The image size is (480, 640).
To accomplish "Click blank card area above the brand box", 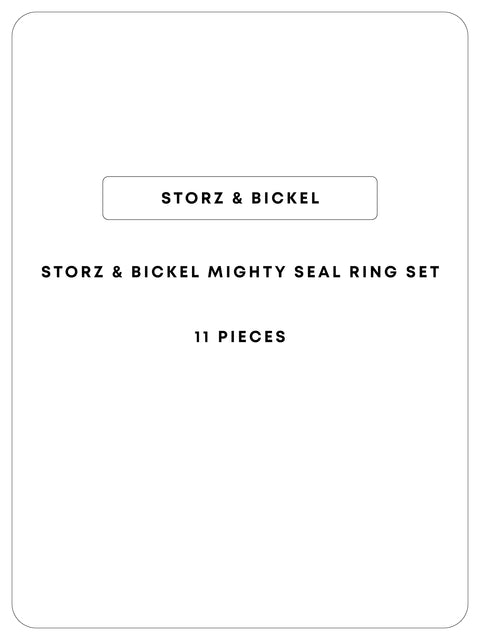I will [x=240, y=94].
